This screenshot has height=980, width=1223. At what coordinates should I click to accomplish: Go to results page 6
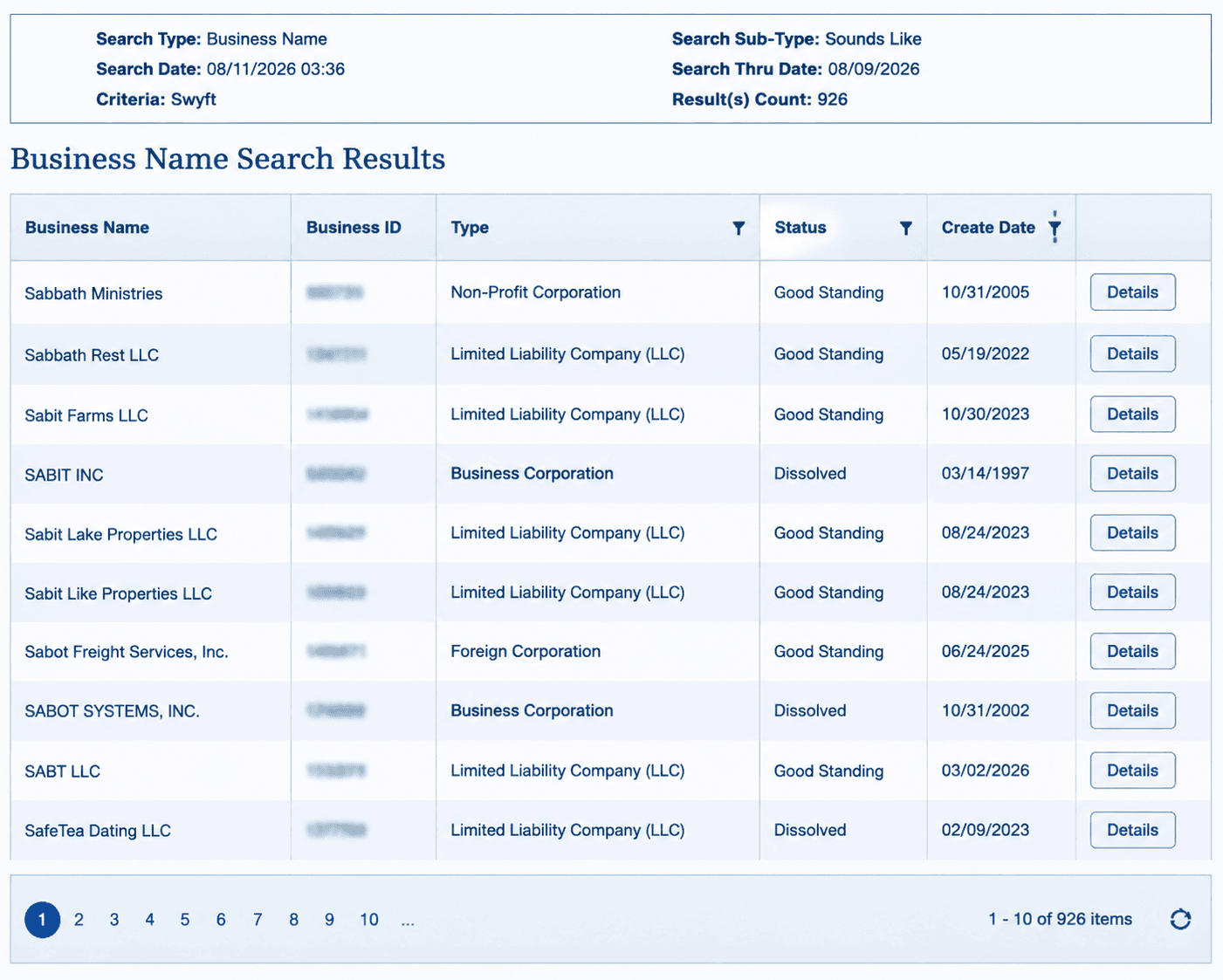[221, 920]
